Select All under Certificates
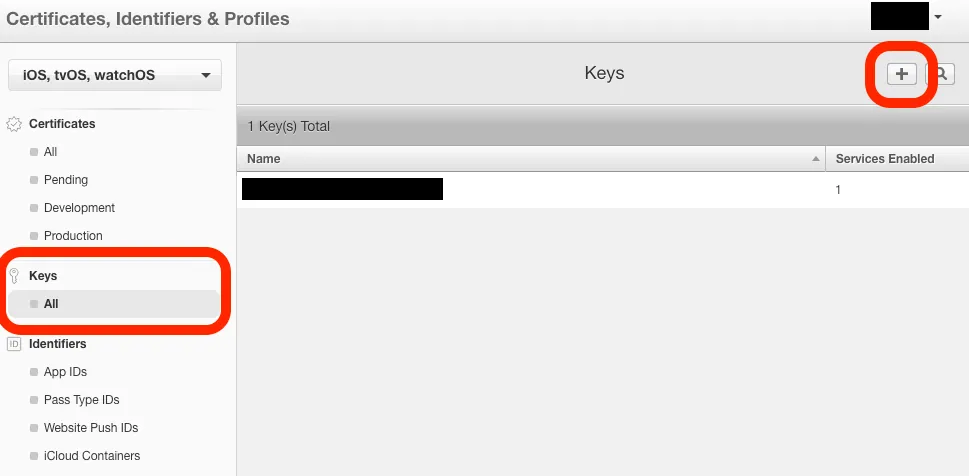The width and height of the screenshot is (969, 476). coord(50,152)
